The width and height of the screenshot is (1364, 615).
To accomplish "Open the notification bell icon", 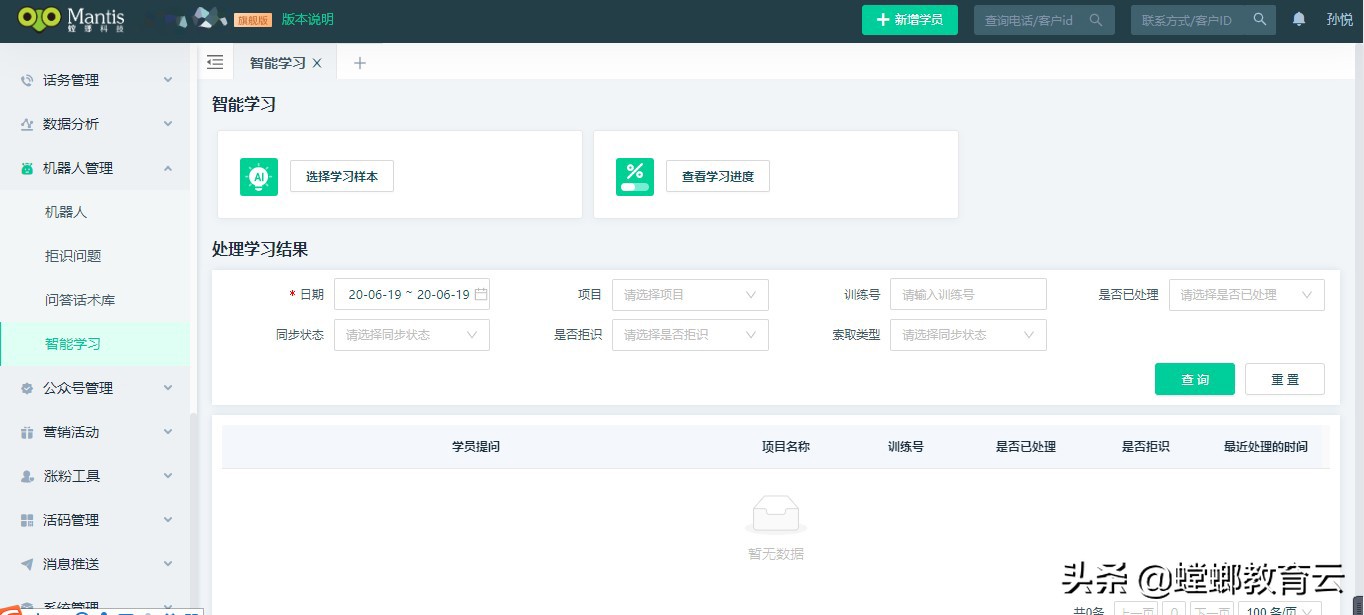I will click(x=1297, y=19).
